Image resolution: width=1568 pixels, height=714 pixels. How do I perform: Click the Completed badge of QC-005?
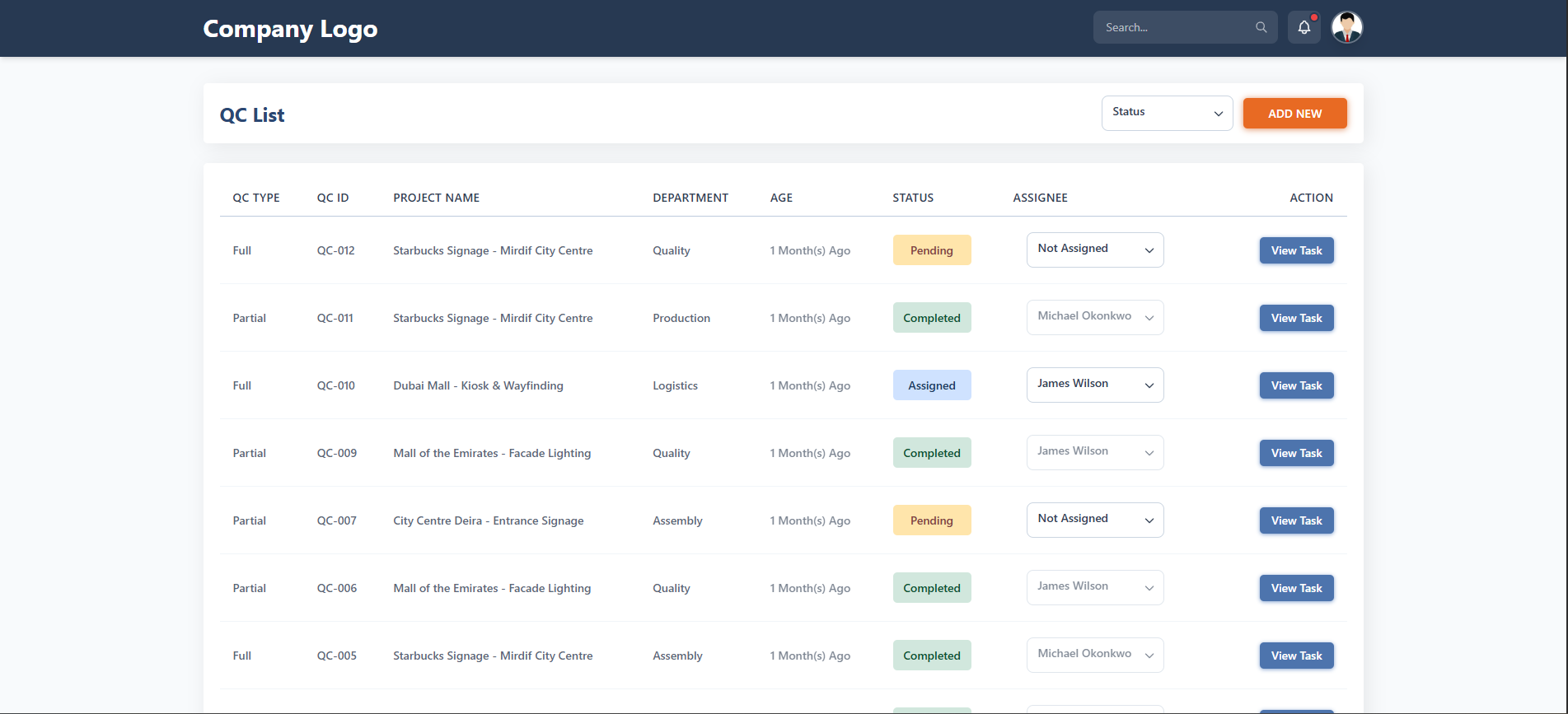pos(932,656)
